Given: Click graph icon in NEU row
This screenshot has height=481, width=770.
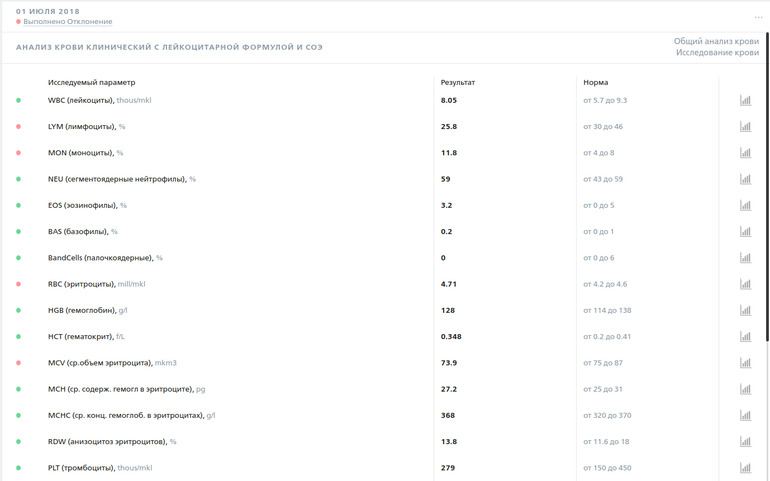Looking at the screenshot, I should click(x=745, y=179).
